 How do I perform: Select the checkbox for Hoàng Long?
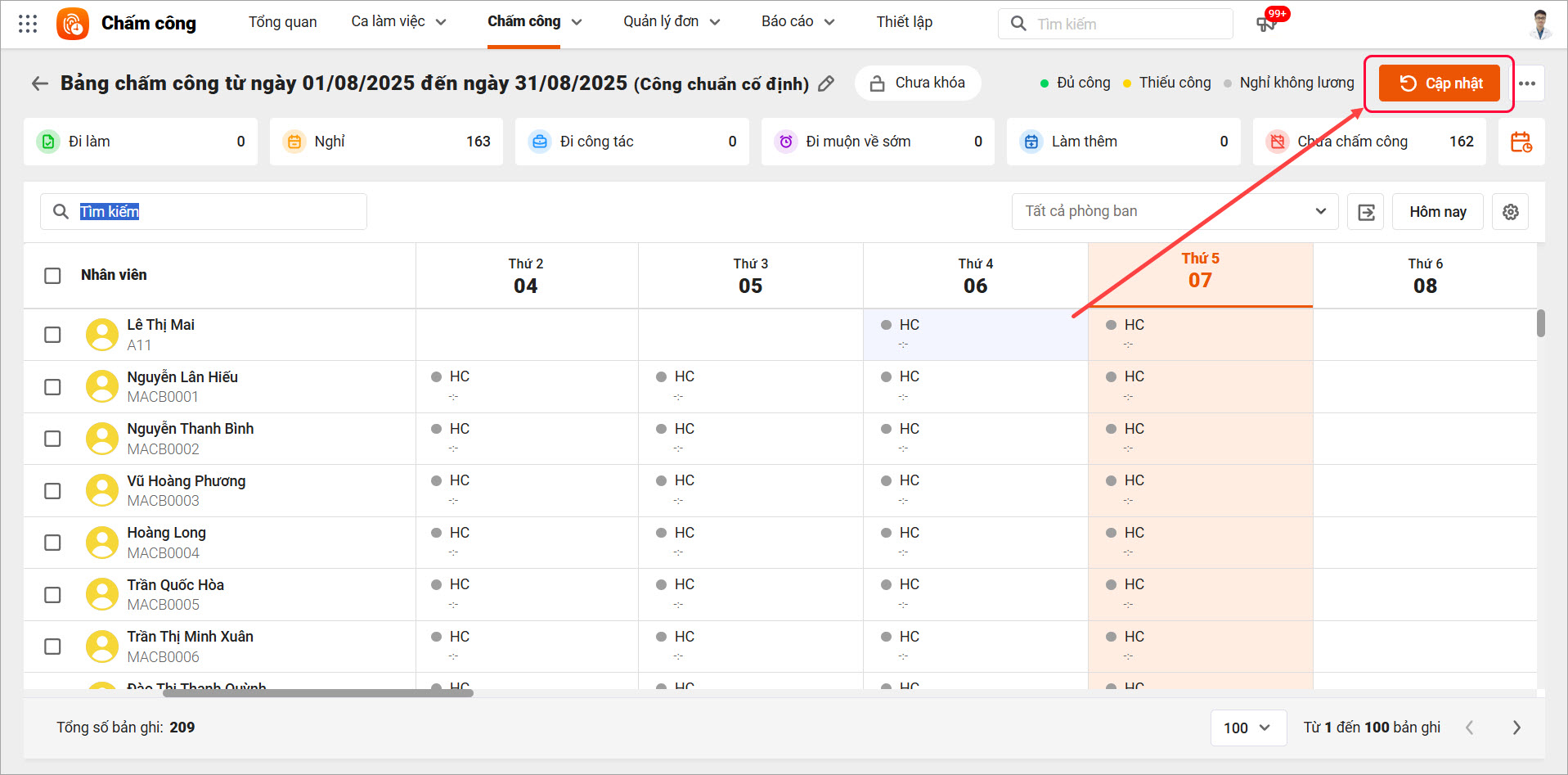52,543
